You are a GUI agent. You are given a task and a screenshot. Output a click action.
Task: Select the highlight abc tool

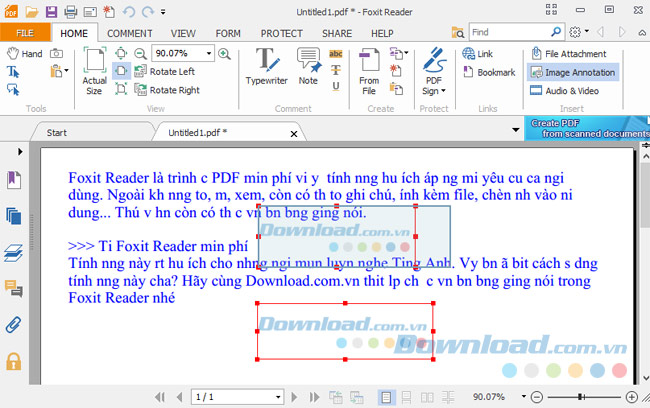coord(335,53)
